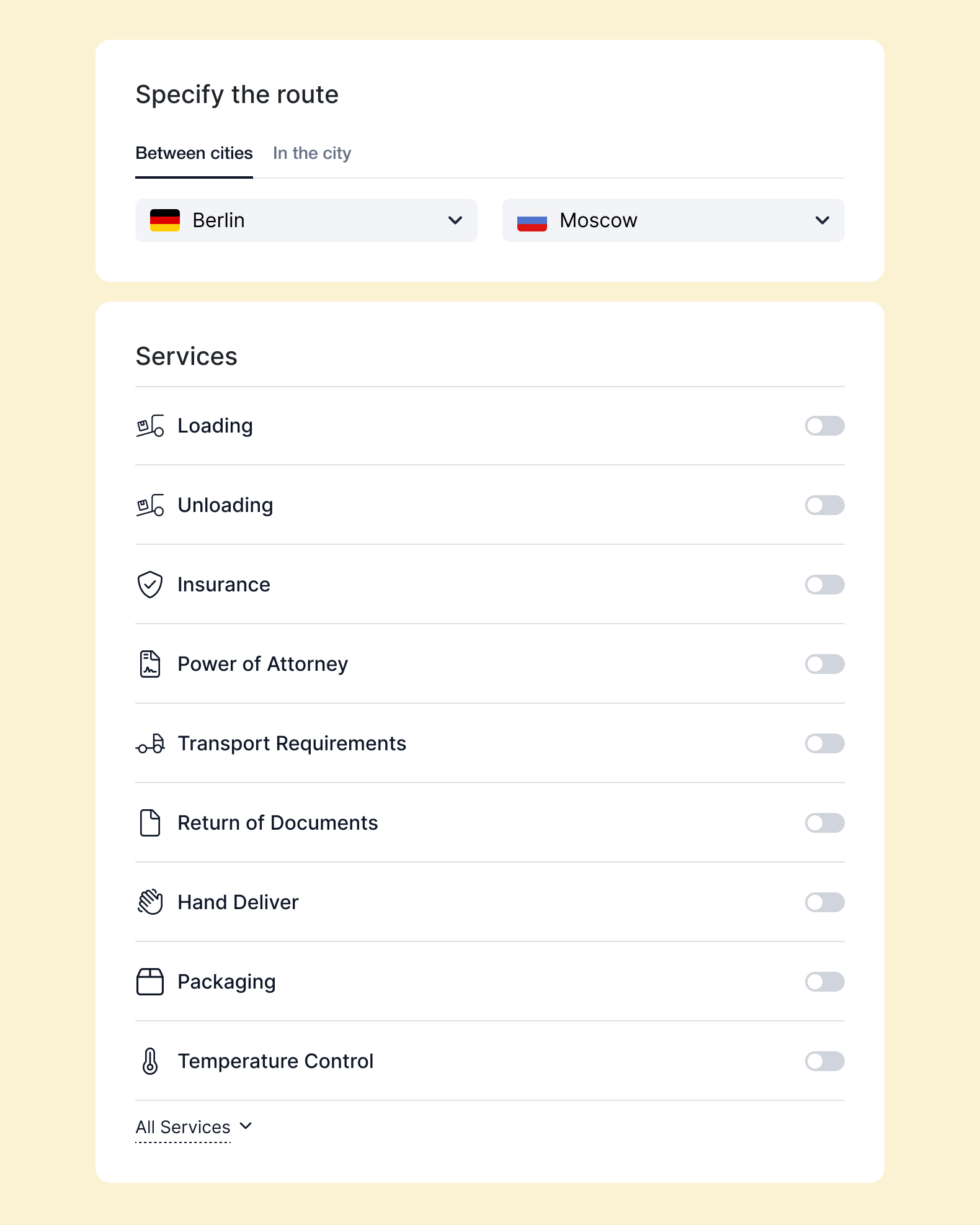Switch on Temperature Control toggle
Viewport: 980px width, 1225px height.
click(x=824, y=1061)
